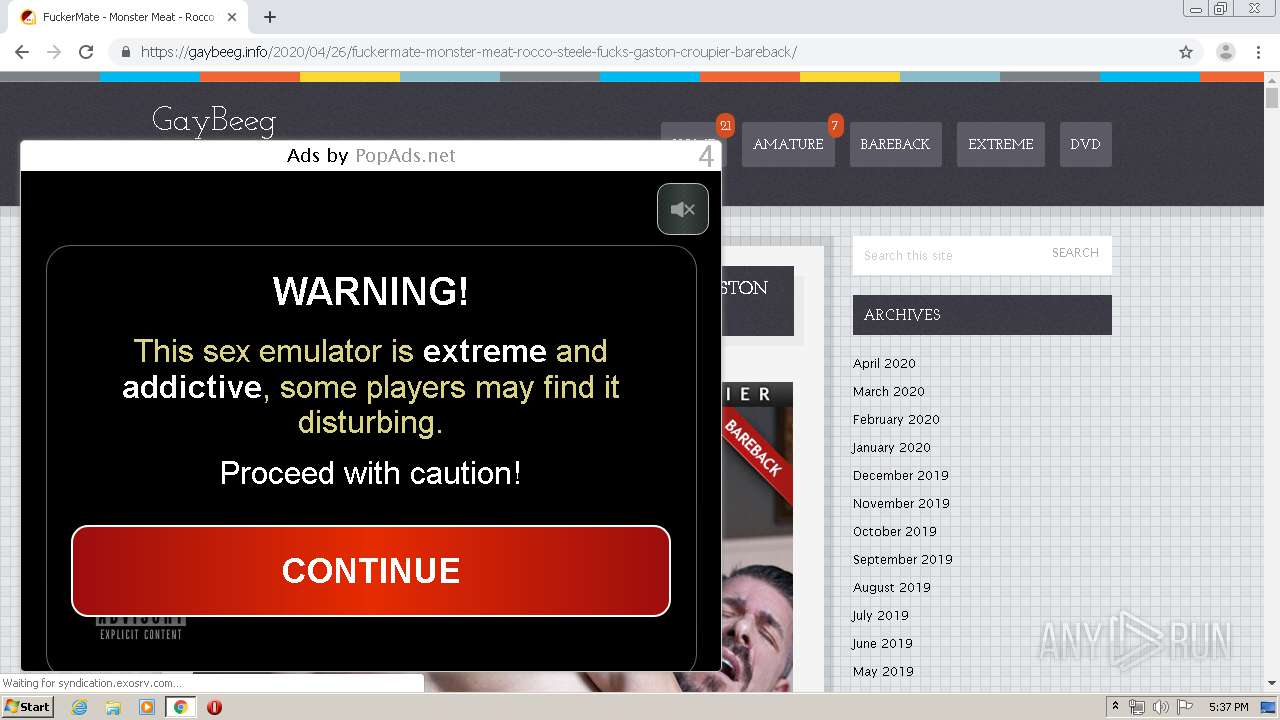This screenshot has width=1280, height=720.
Task: Show hidden system tray icons
Action: (1115, 706)
